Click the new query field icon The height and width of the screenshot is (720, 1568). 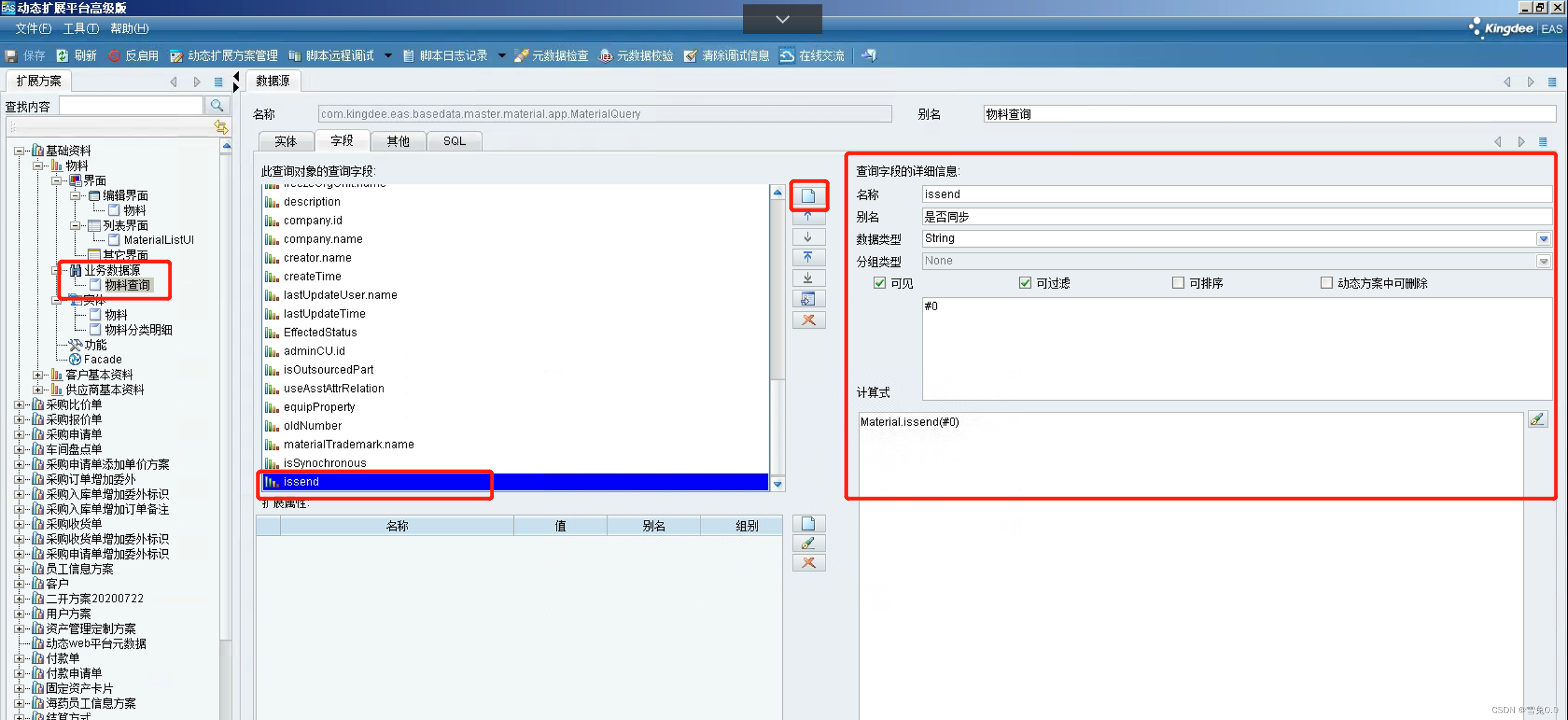pos(808,196)
